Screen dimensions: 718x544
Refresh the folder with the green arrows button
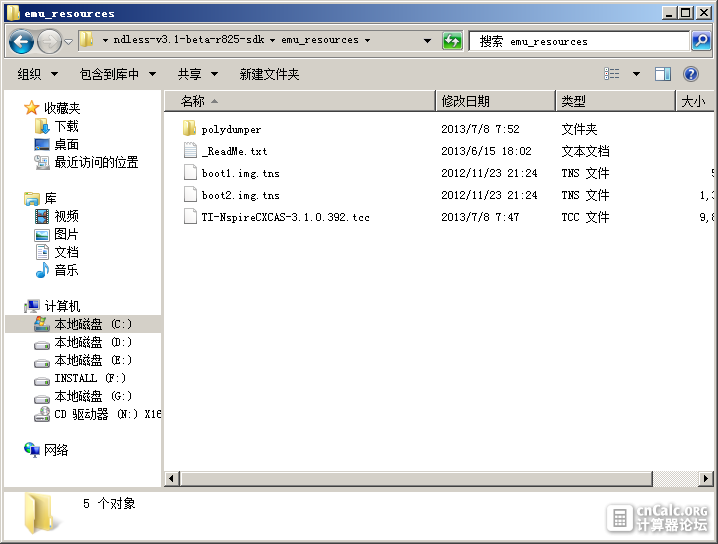coord(452,41)
